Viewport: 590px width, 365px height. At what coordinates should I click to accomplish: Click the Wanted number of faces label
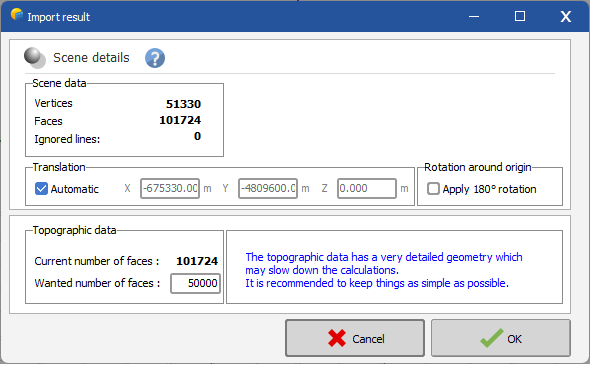tap(97, 283)
